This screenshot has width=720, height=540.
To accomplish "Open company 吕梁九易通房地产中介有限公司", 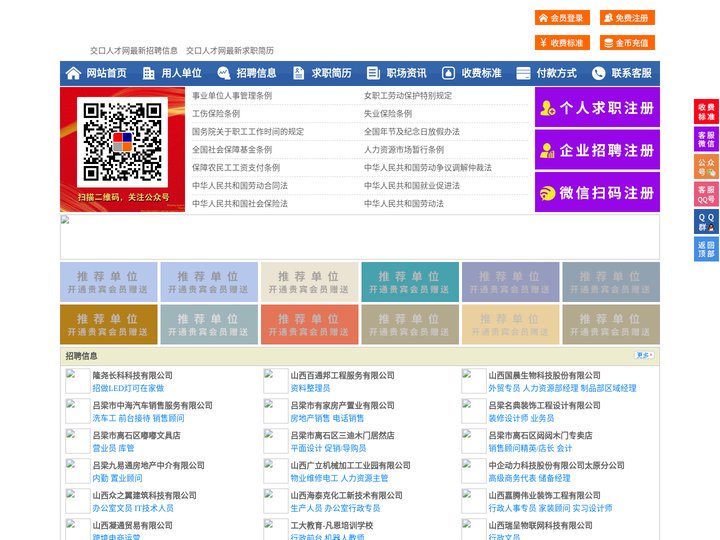I will (x=148, y=465).
